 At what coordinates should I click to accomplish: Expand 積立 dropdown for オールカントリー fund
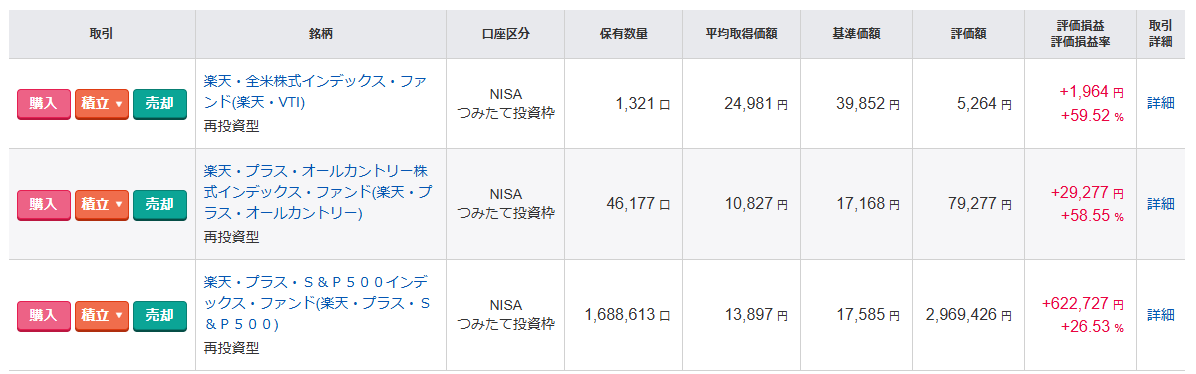(102, 204)
